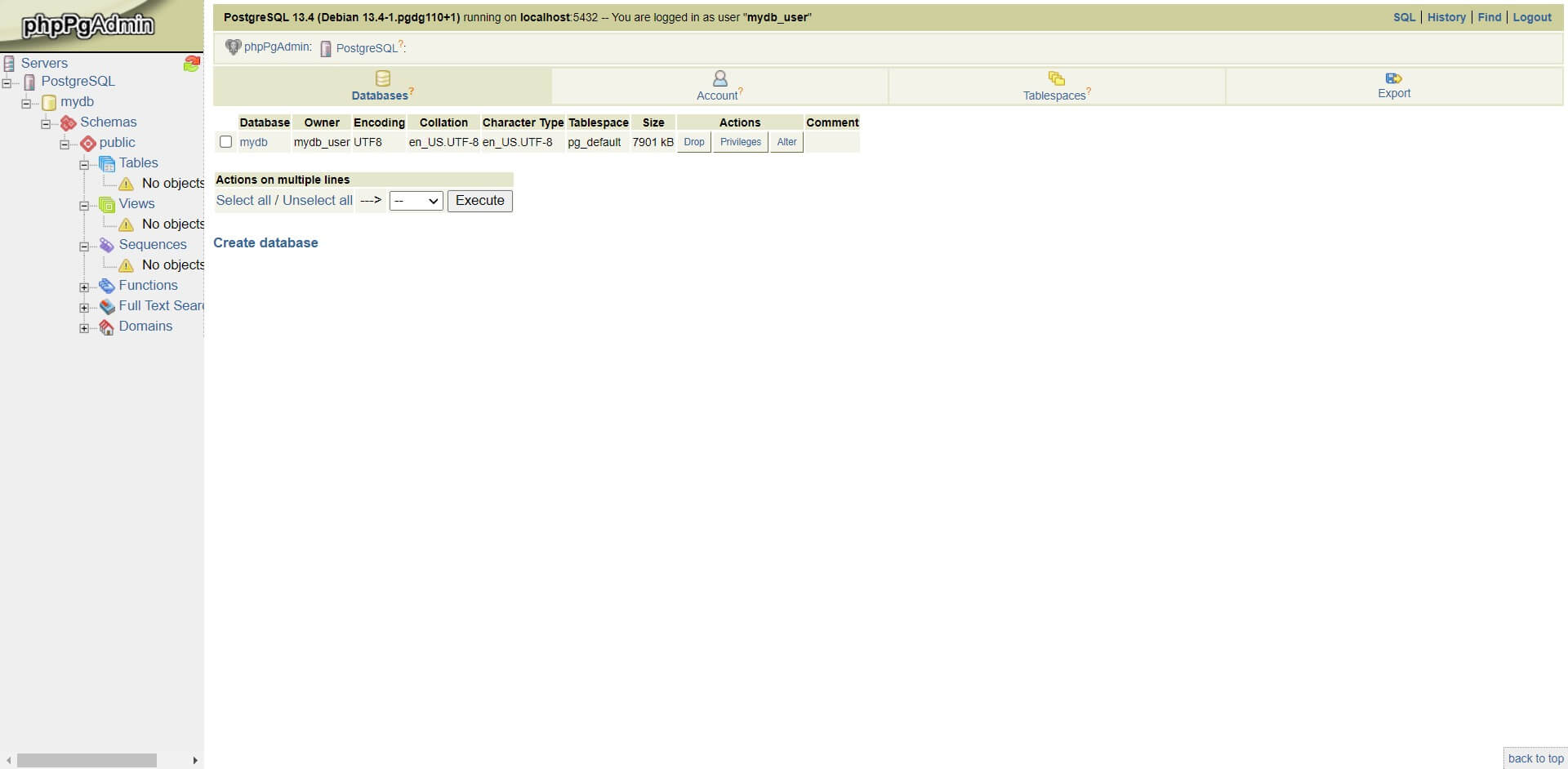Click the Drop action for mydb
The width and height of the screenshot is (1568, 769).
click(694, 142)
